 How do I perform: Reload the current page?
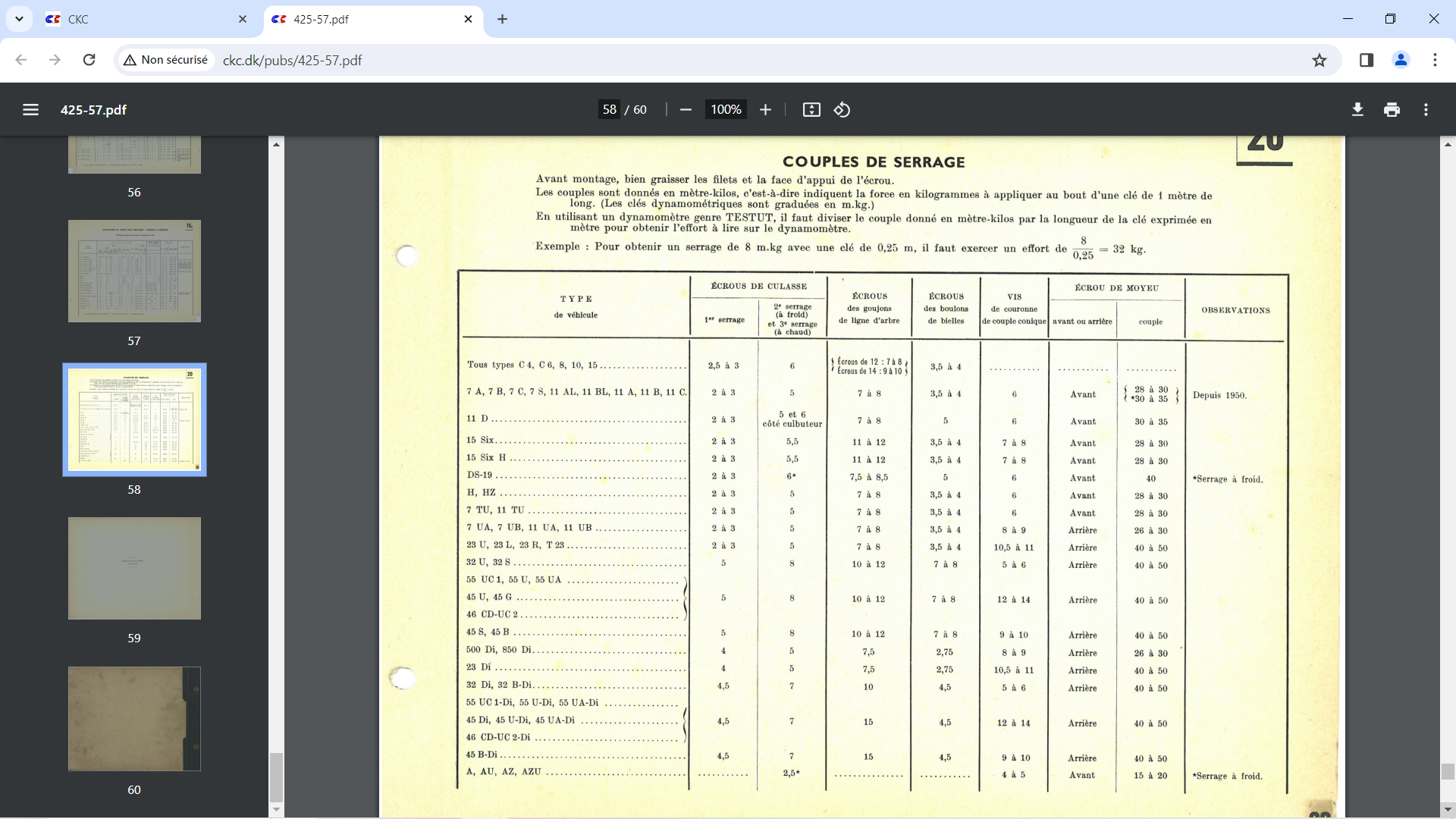89,60
